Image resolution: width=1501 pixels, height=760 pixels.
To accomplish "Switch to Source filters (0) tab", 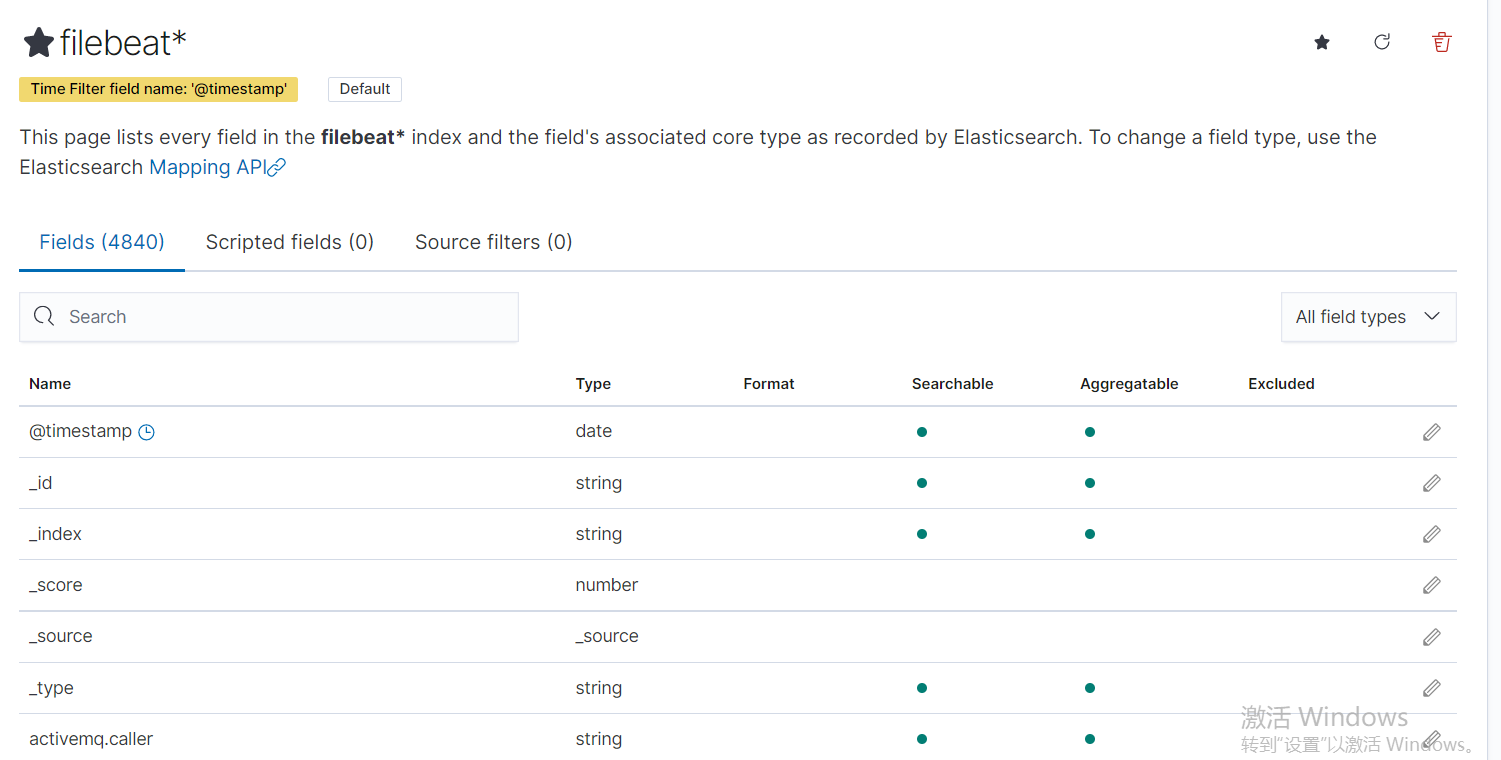I will click(x=494, y=242).
